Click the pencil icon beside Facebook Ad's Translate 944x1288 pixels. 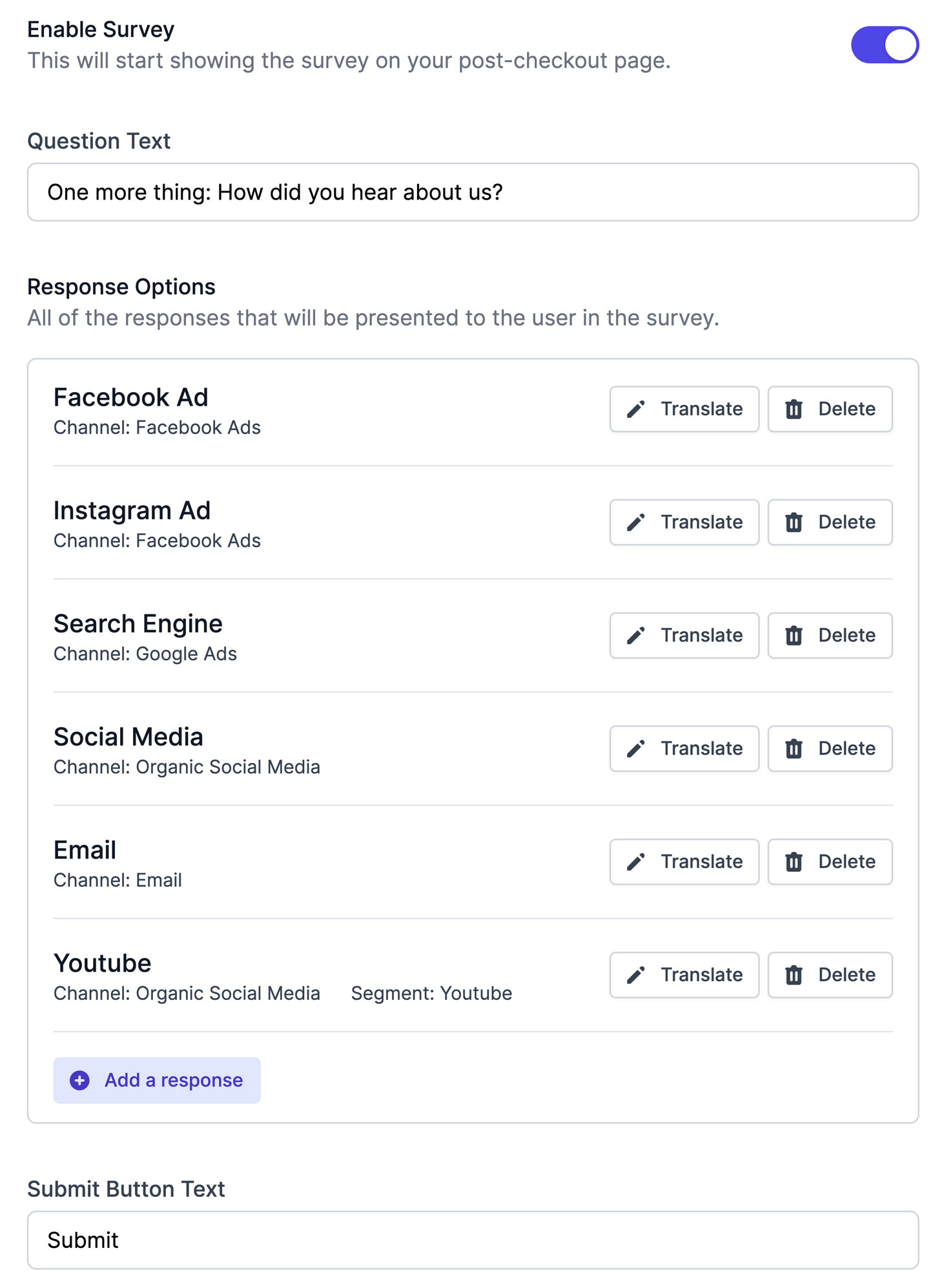635,409
